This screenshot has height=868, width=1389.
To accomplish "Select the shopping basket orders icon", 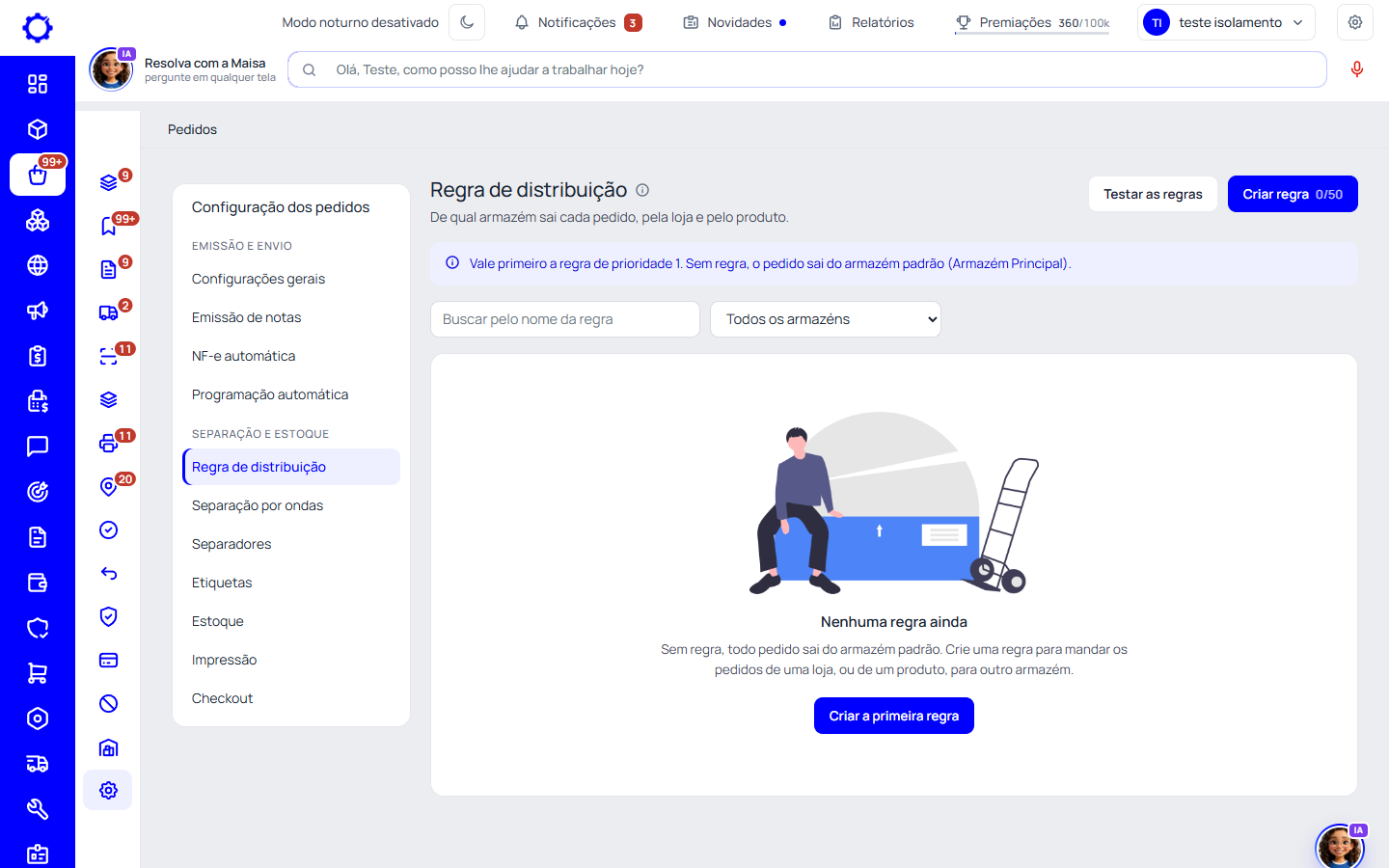I will 38,175.
